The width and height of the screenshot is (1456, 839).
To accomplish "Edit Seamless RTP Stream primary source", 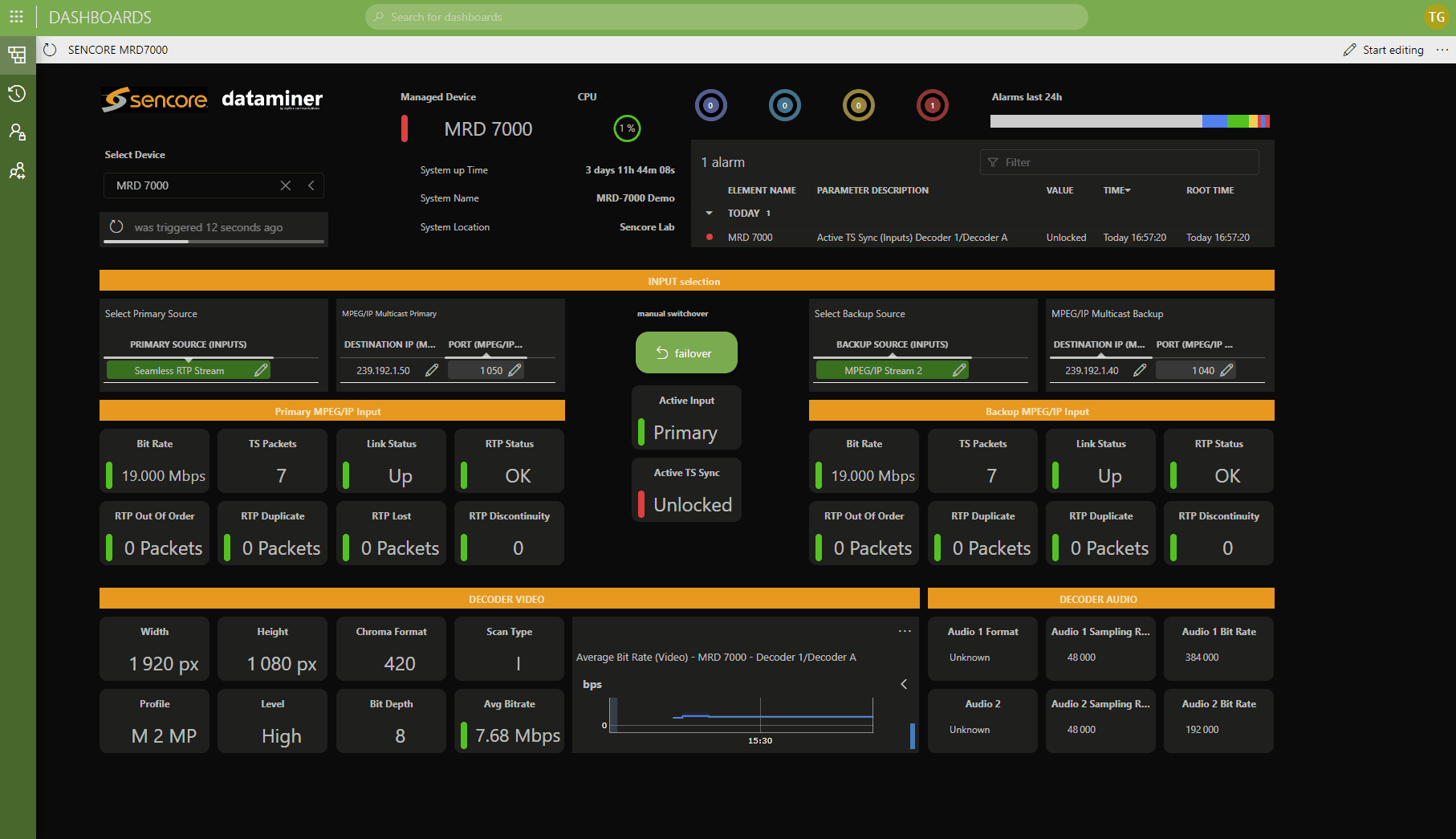I will pos(261,370).
